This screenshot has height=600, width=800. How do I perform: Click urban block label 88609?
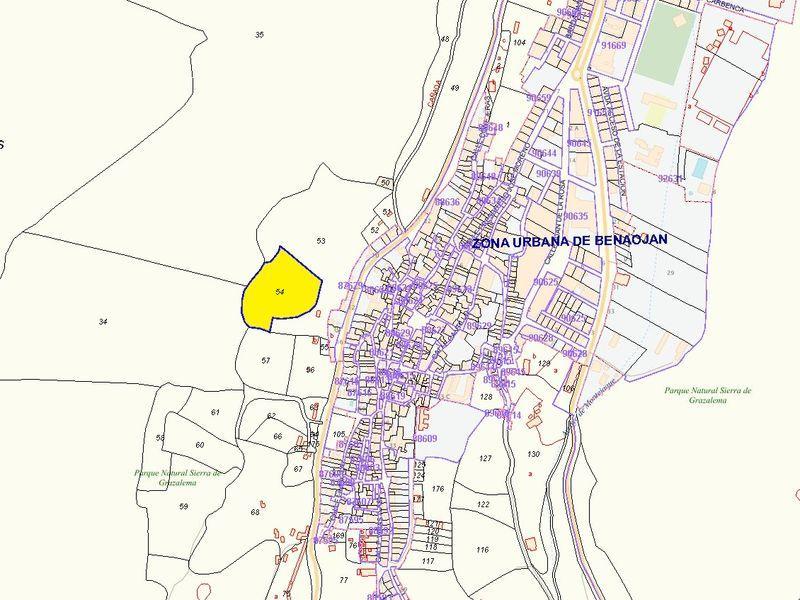point(426,438)
